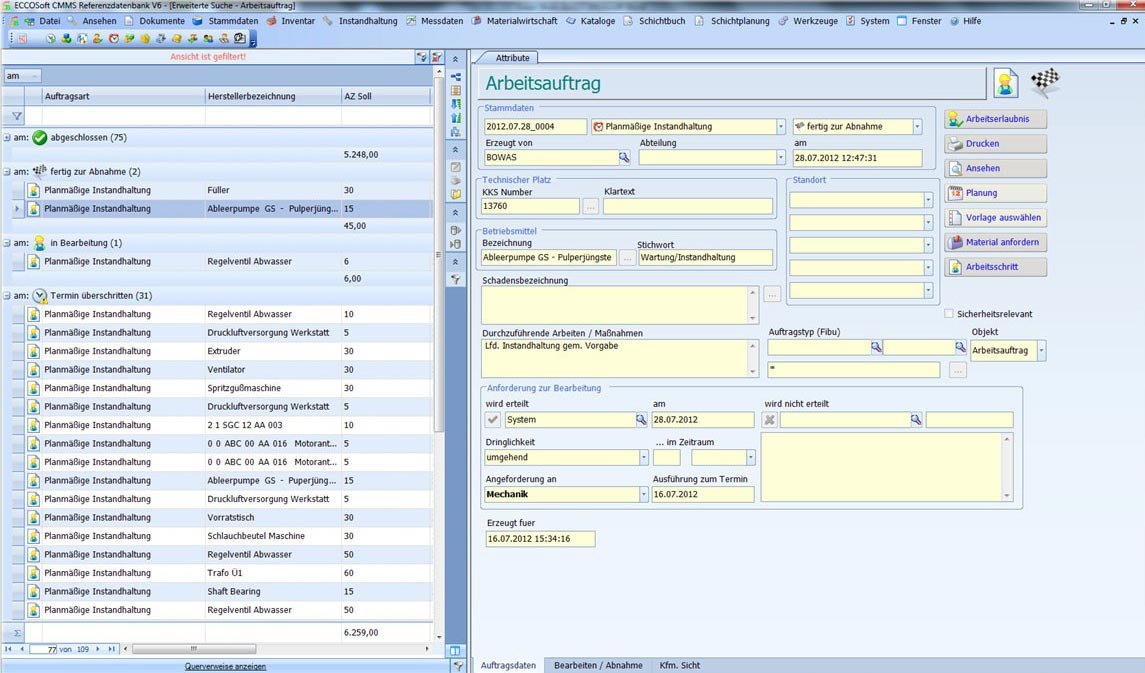This screenshot has height=673, width=1145.
Task: Click the Drucken button
Action: click(x=995, y=144)
